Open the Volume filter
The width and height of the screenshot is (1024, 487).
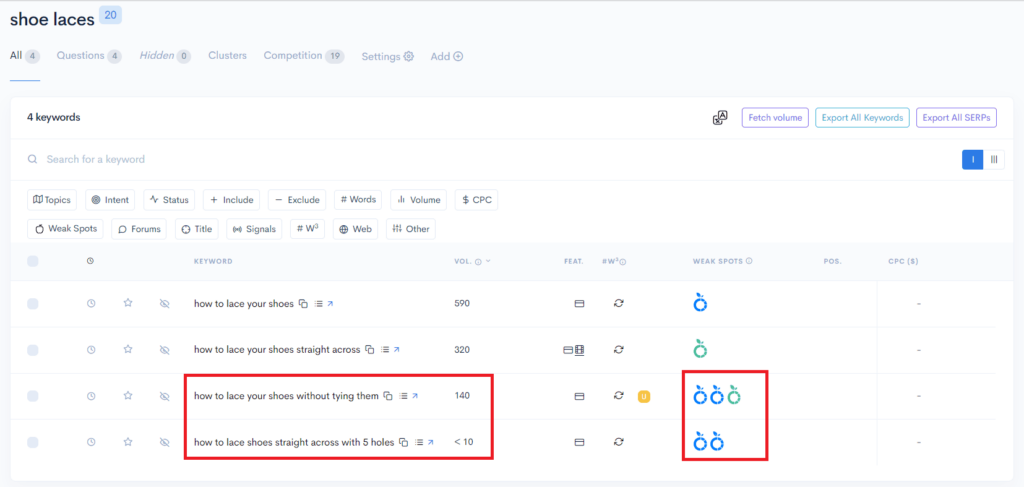419,200
